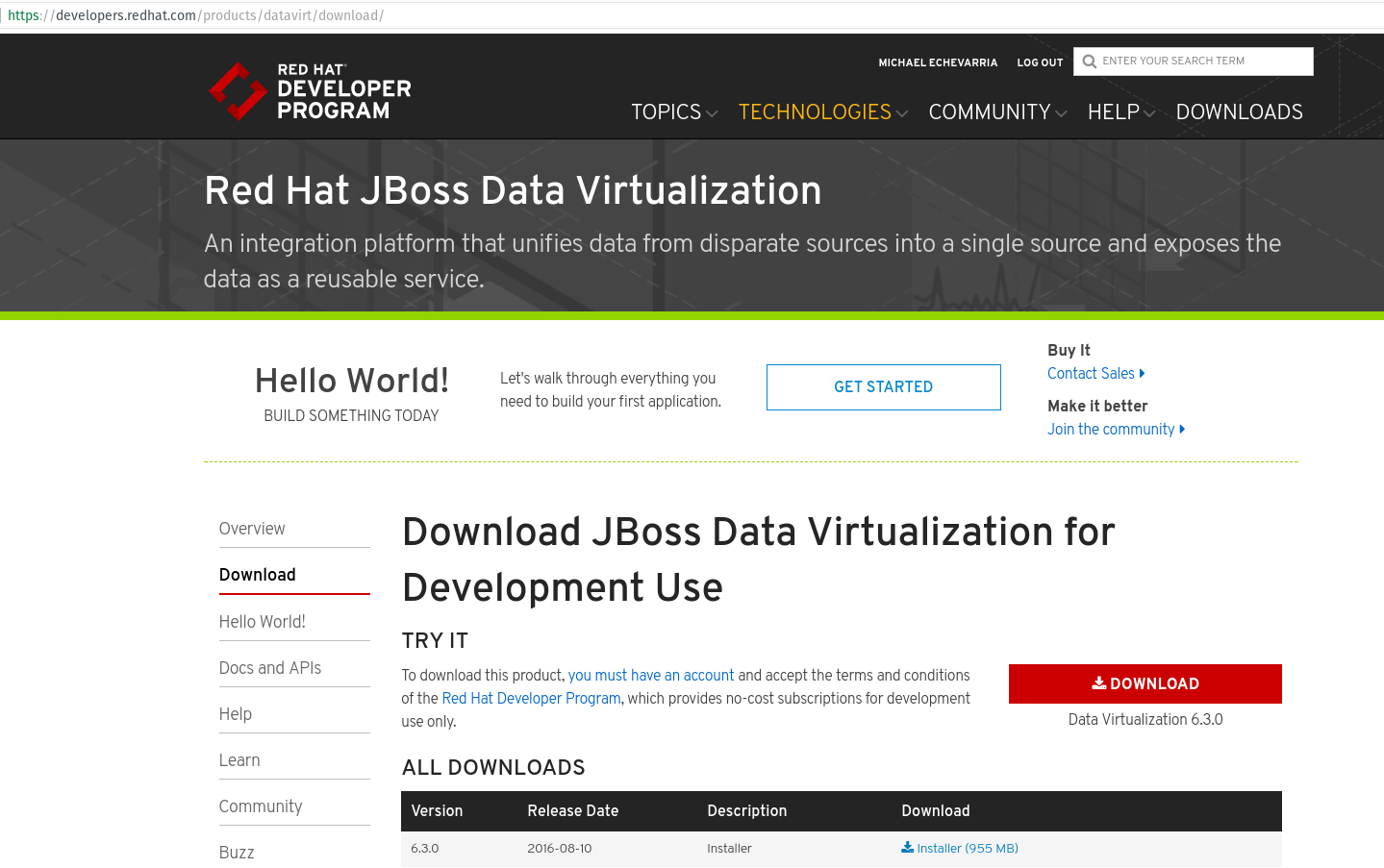Click the Version column header
Viewport: 1384px width, 868px height.
click(437, 811)
